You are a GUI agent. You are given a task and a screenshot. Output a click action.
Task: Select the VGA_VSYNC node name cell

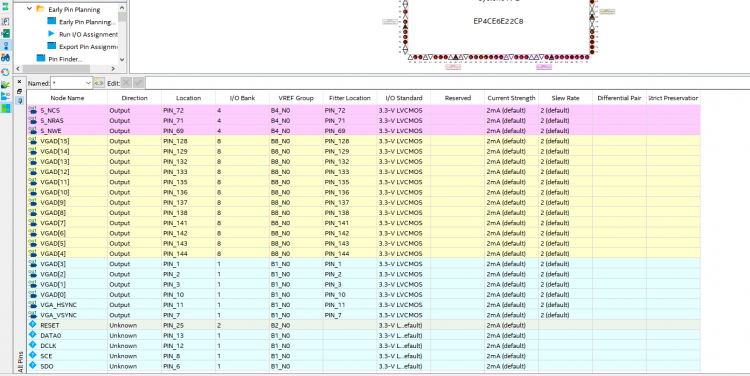click(67, 315)
